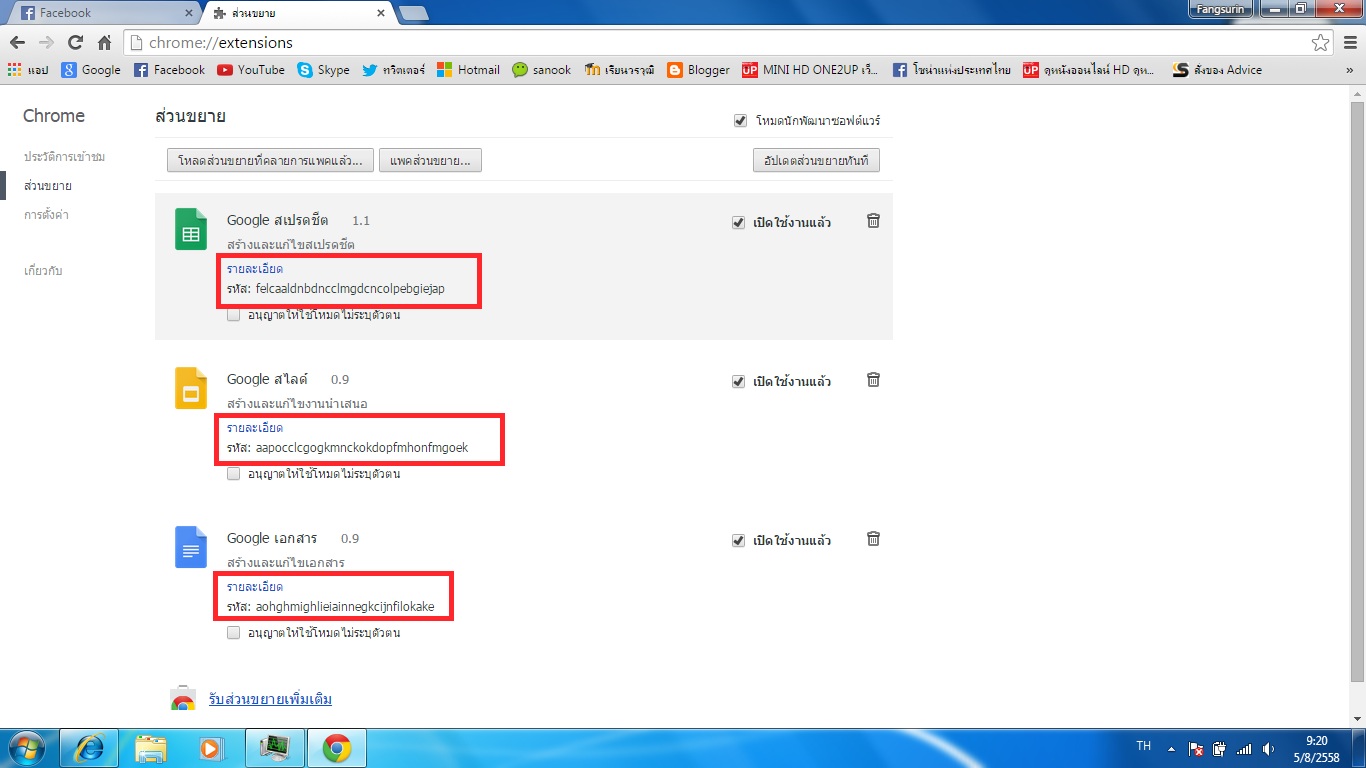Click the get more extensions link
The image size is (1366, 768).
click(270, 699)
